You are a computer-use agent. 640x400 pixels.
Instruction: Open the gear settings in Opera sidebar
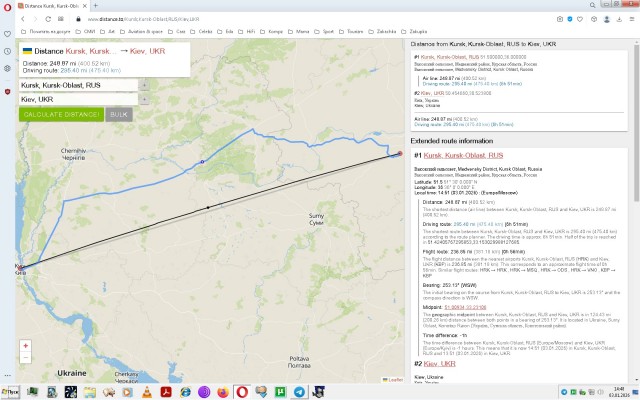(x=7, y=68)
